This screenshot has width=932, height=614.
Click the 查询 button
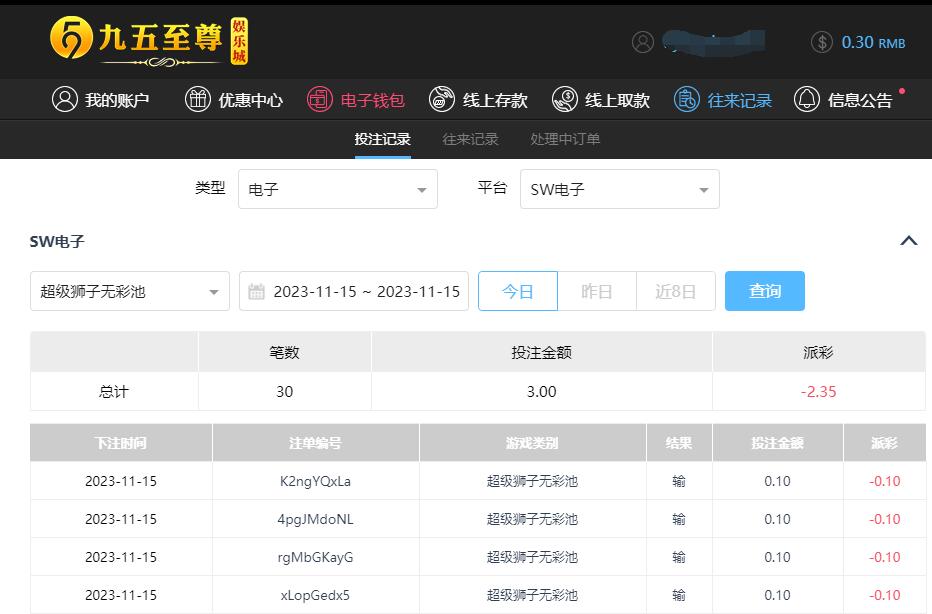pyautogui.click(x=765, y=291)
